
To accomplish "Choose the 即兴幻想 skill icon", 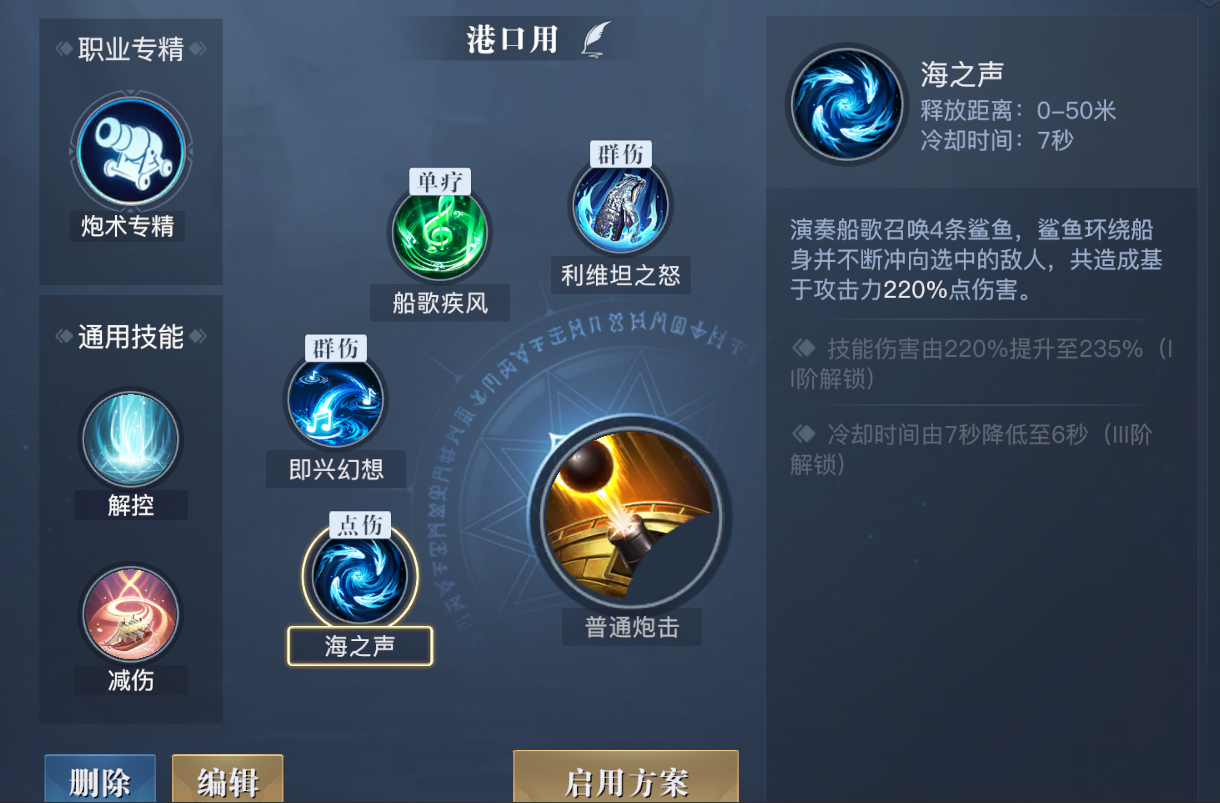I will click(335, 400).
